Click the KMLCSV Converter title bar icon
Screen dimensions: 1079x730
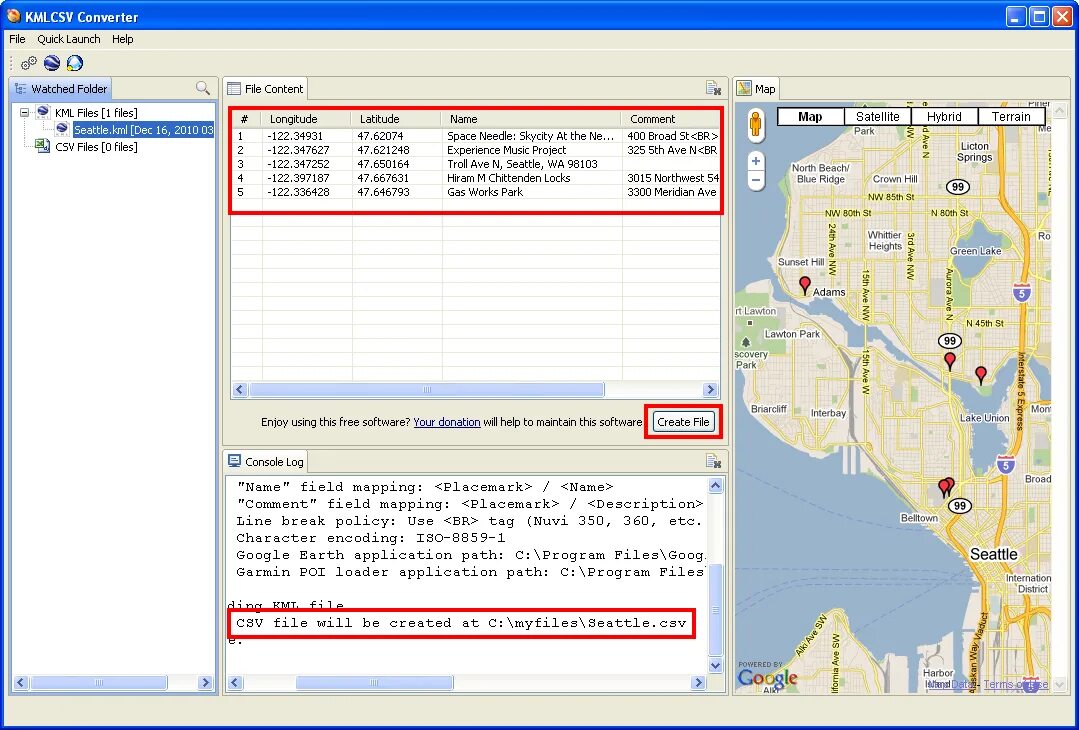13,16
